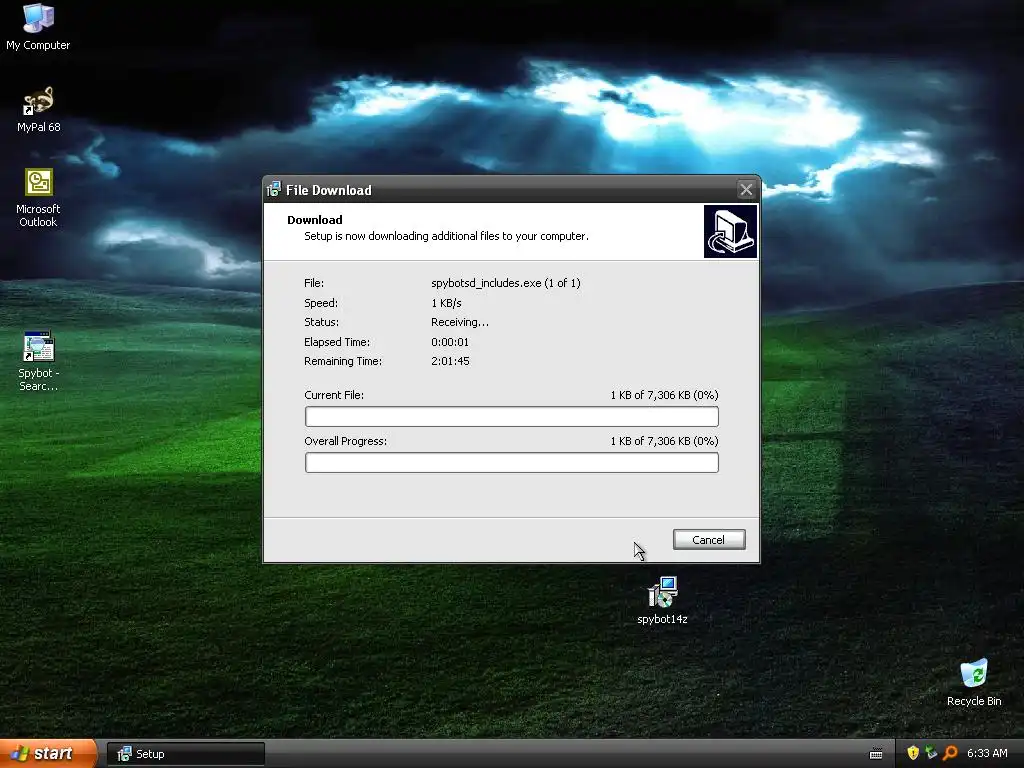This screenshot has width=1024, height=768.
Task: Open the keyboard language bar icon in taskbar
Action: click(876, 754)
